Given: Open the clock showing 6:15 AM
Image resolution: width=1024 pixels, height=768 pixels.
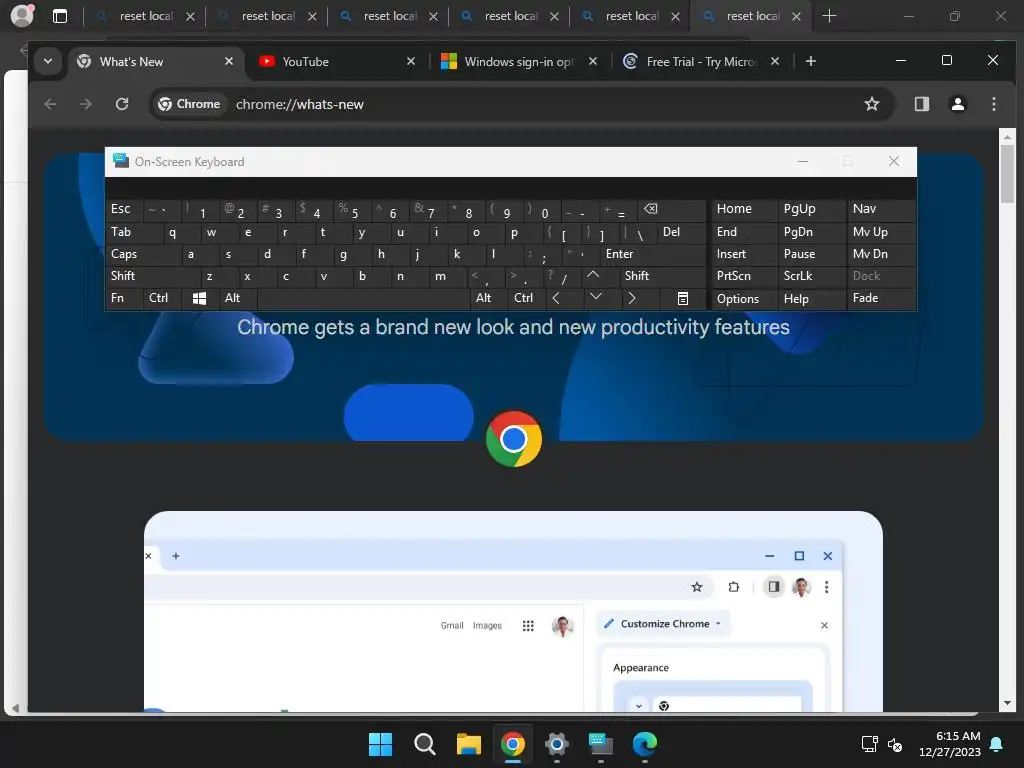Looking at the screenshot, I should pos(950,744).
